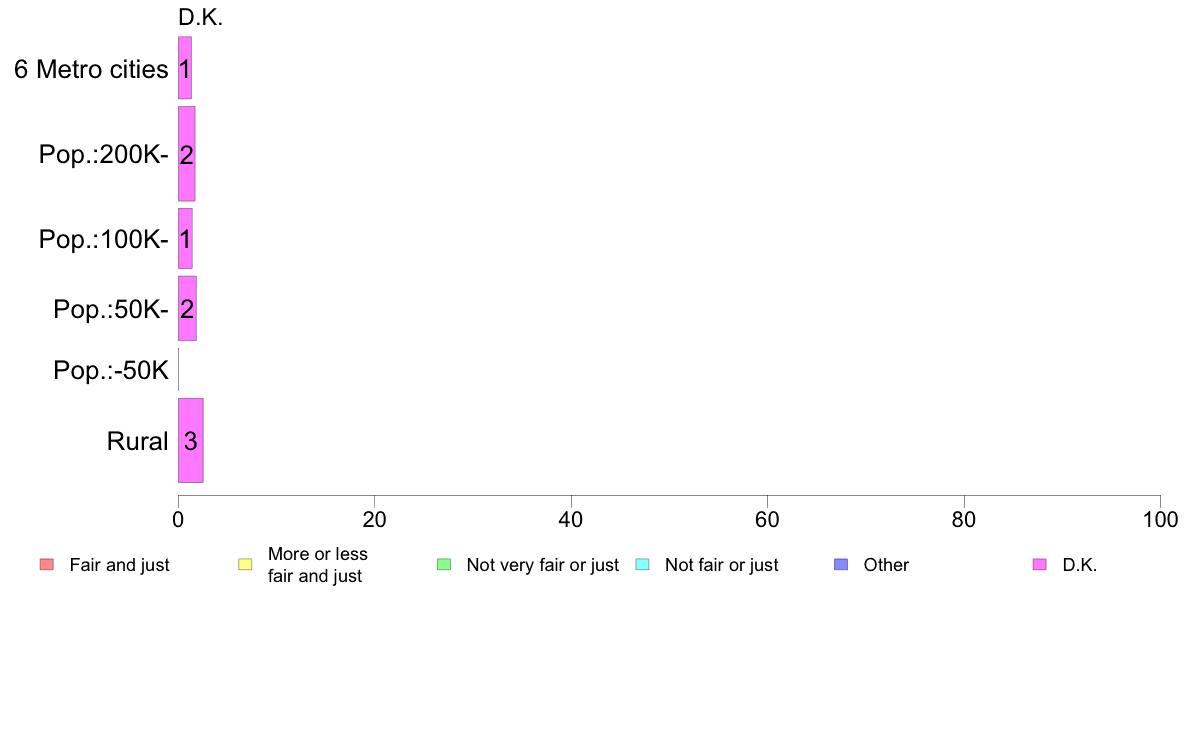
Task: Click the red Fair and just swatch
Action: point(47,565)
